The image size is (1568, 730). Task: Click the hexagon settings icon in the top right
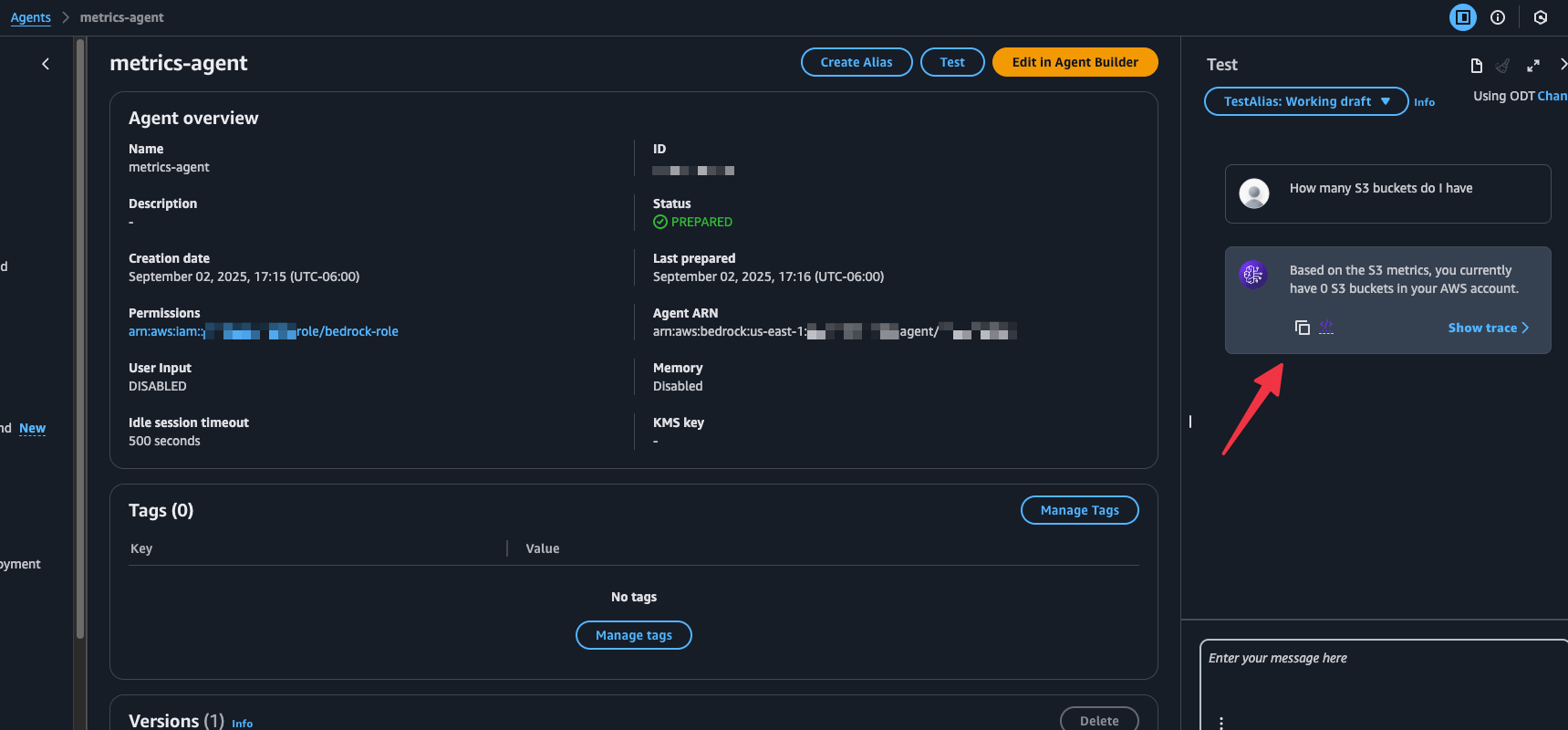[1541, 17]
